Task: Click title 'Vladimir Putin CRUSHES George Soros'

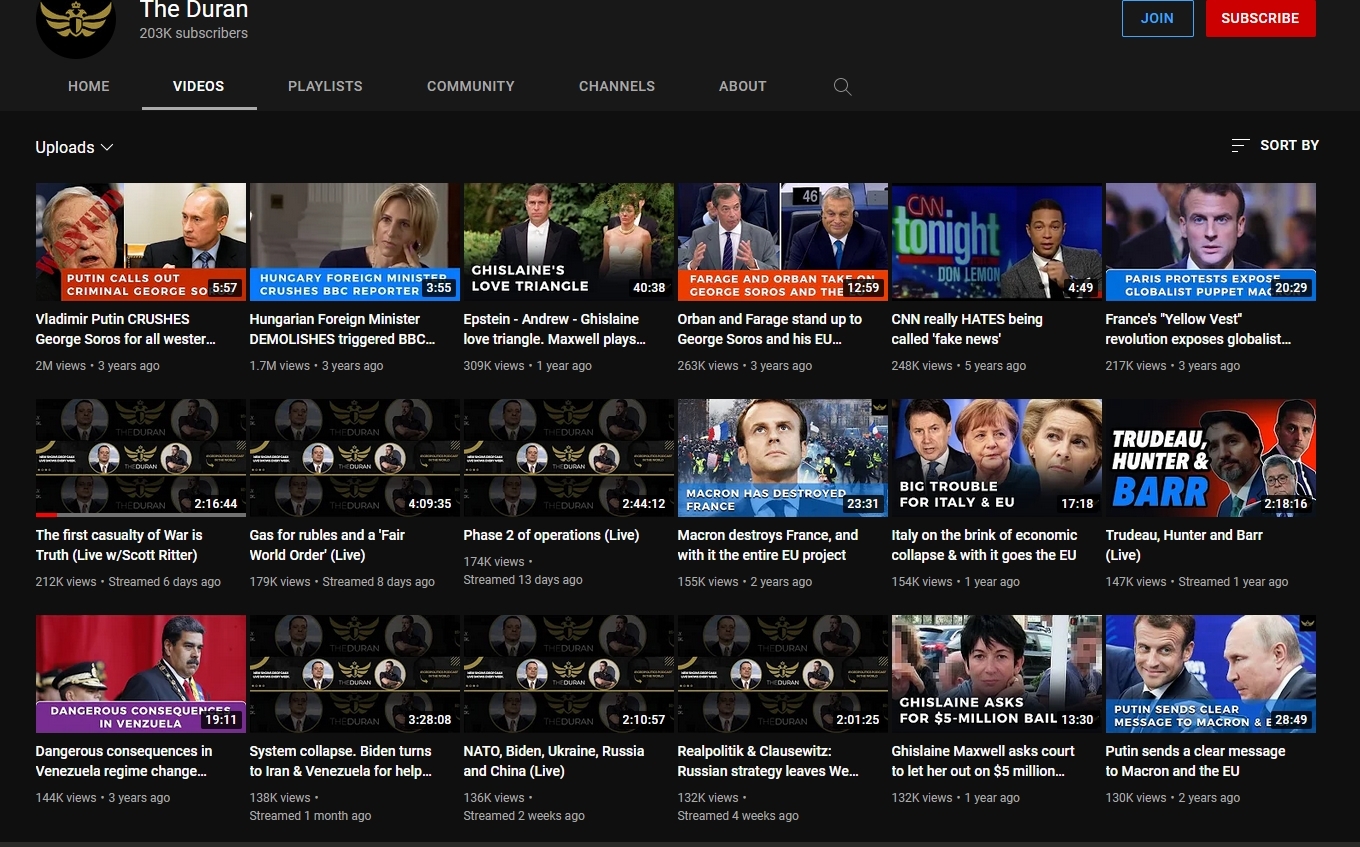Action: pos(126,329)
